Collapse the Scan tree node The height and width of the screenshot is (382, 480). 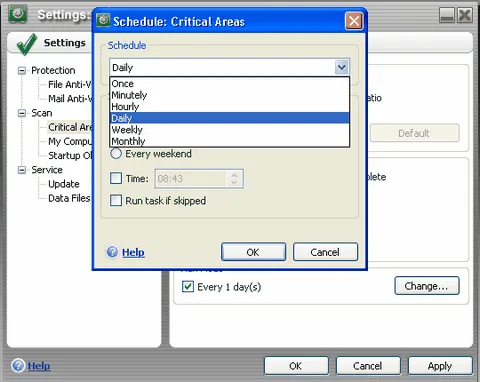pyautogui.click(x=22, y=113)
